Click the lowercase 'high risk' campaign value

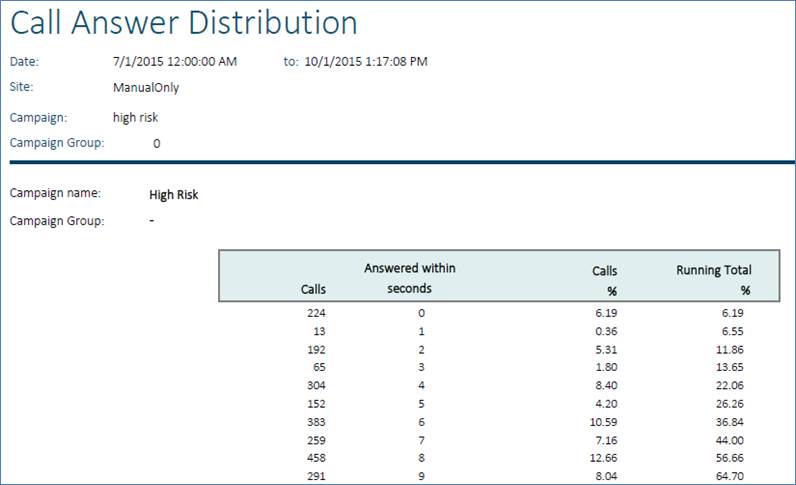coord(136,117)
